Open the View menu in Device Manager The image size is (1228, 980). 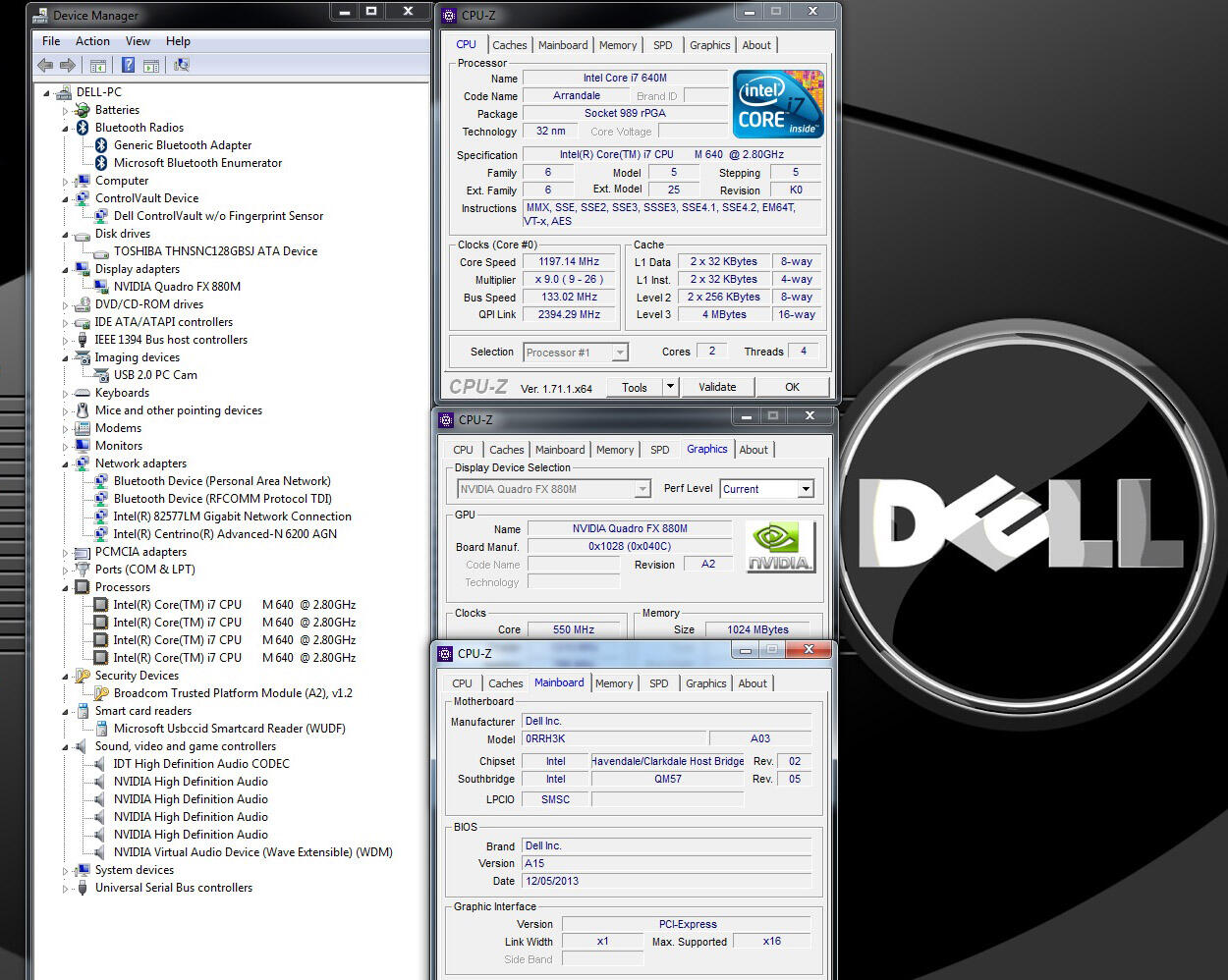click(x=138, y=41)
